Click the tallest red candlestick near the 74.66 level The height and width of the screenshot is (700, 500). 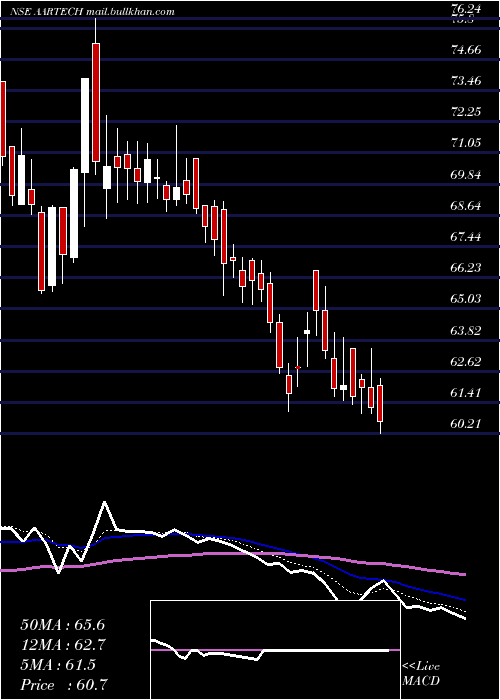tap(96, 102)
